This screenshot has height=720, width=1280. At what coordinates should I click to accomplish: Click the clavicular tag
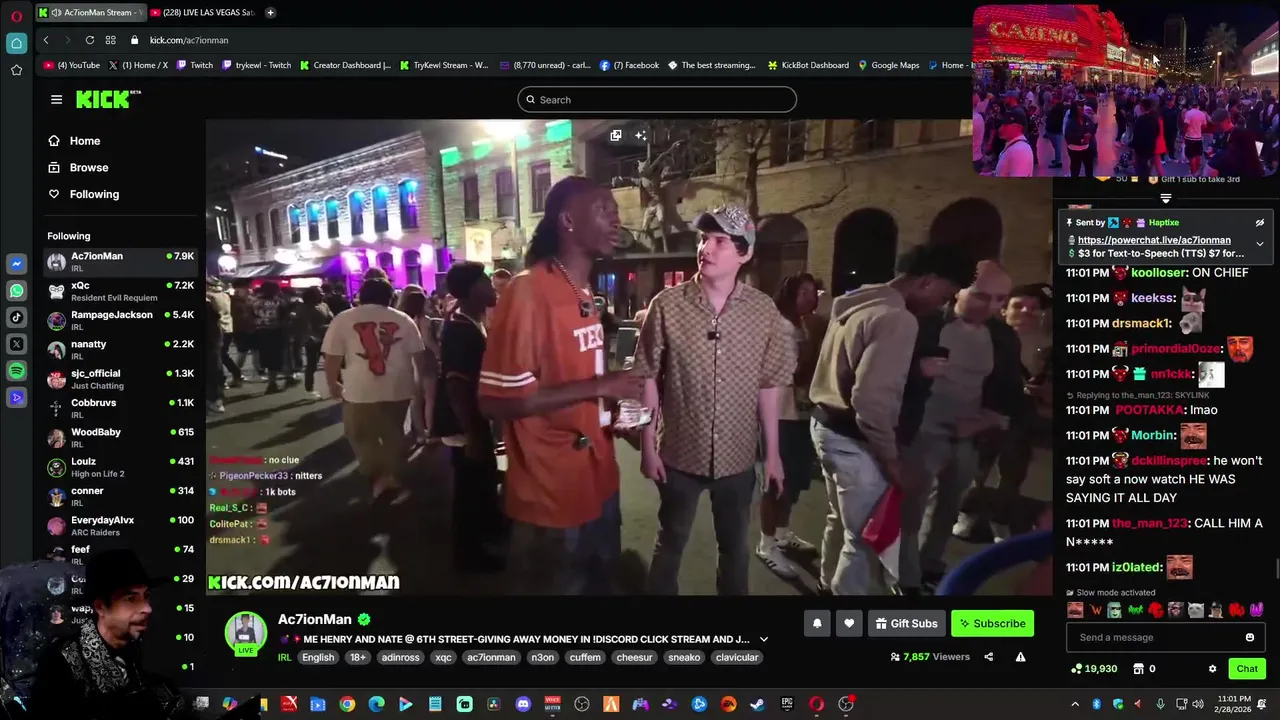737,657
